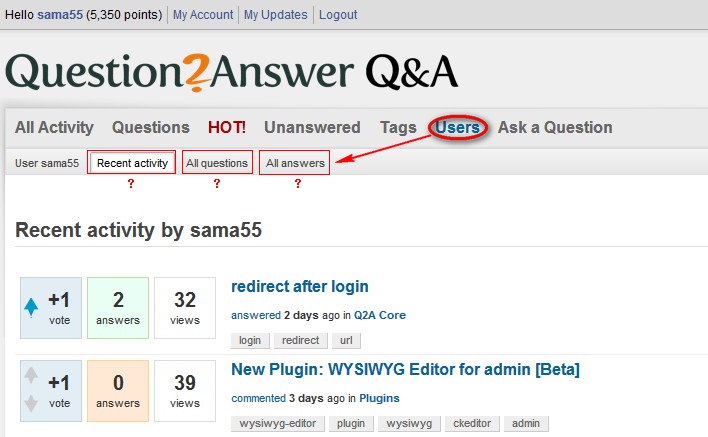Open the My Account link
Image resolution: width=708 pixels, height=437 pixels.
point(203,15)
